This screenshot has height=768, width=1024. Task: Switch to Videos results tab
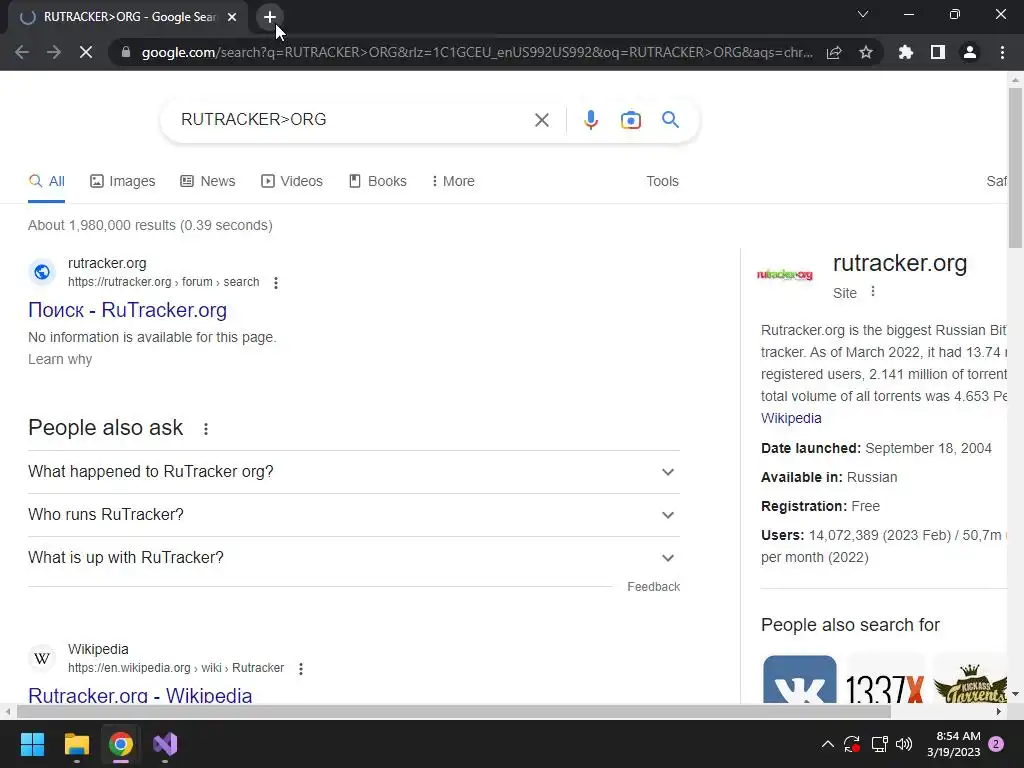292,182
